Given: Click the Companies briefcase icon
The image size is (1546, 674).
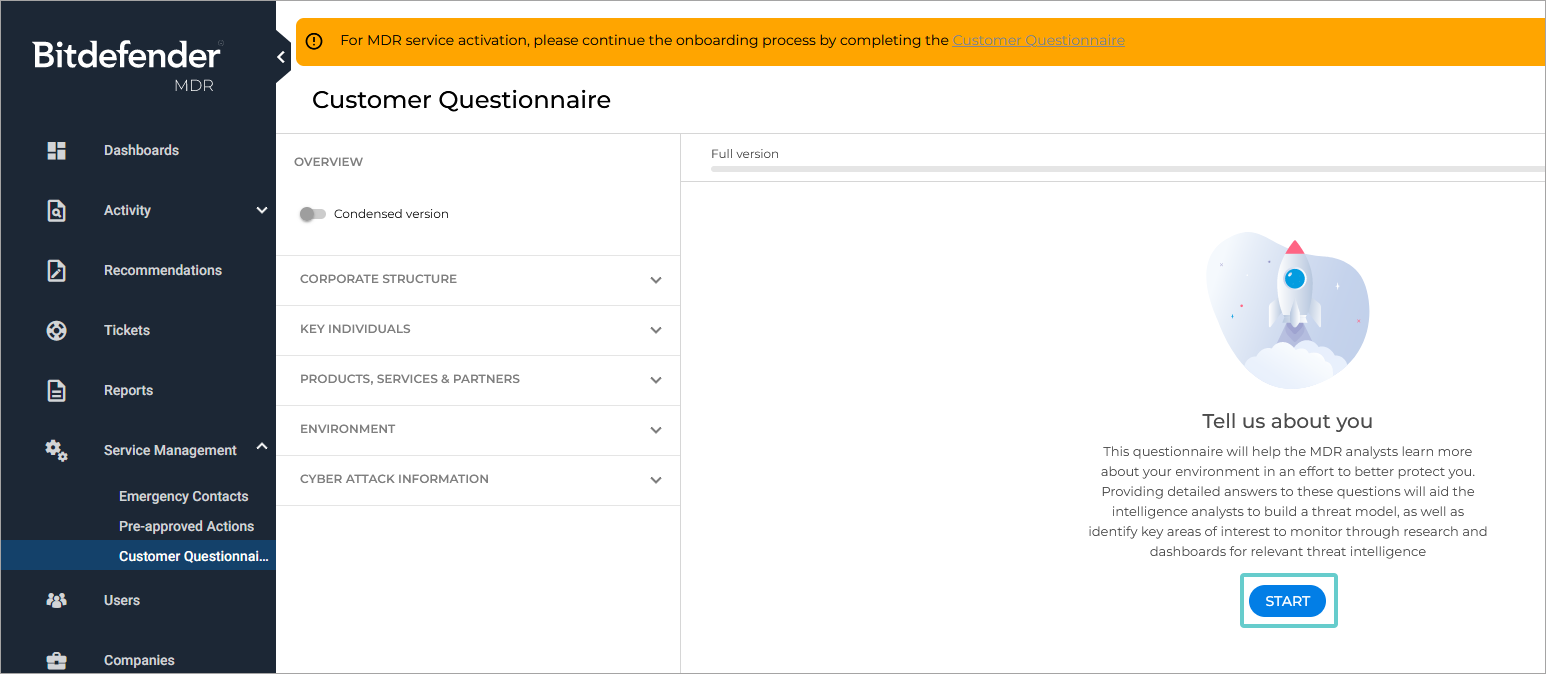Looking at the screenshot, I should coord(57,661).
